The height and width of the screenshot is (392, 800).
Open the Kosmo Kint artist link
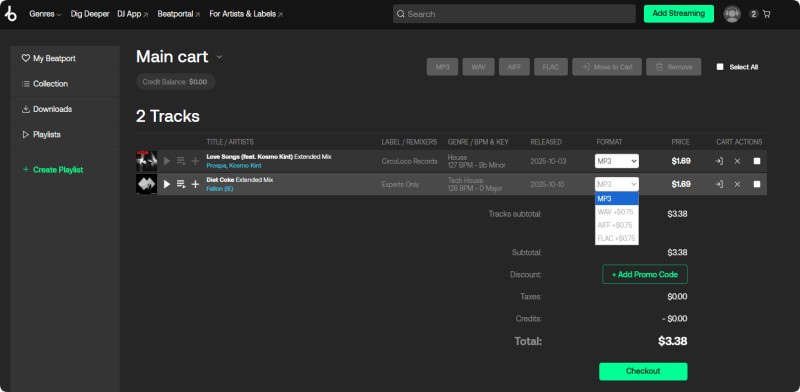245,166
